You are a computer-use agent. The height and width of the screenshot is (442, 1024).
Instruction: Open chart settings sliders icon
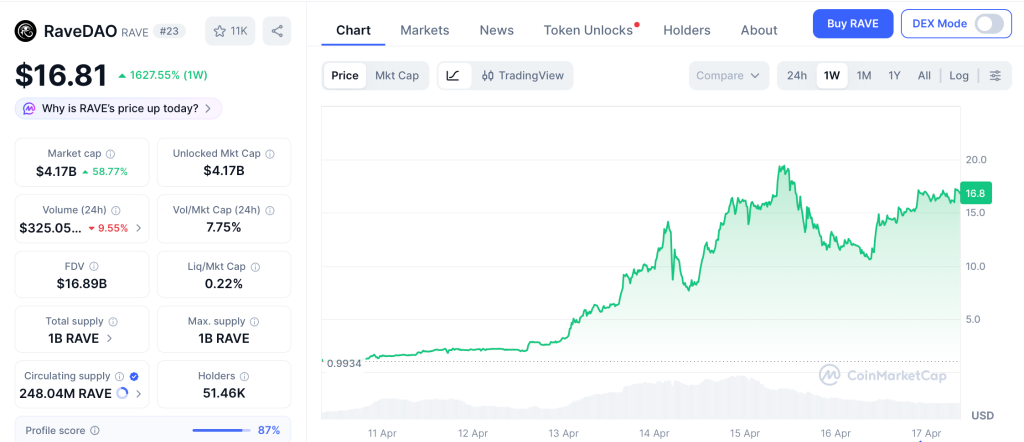point(994,76)
